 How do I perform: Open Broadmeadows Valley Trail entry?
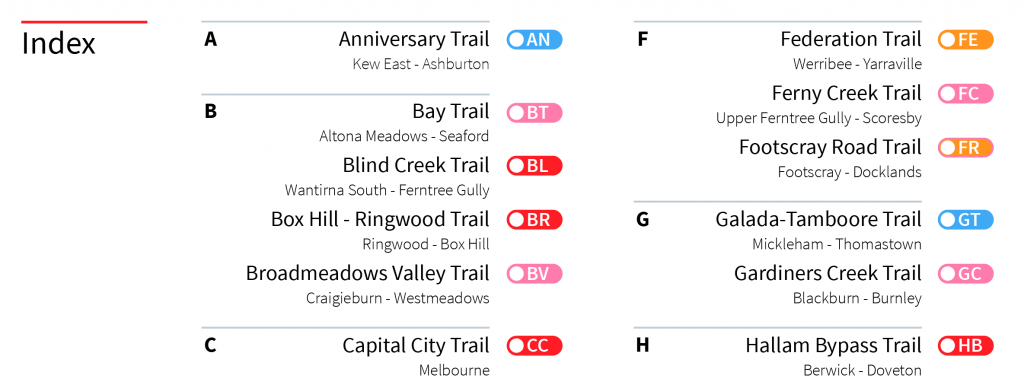coord(368,273)
